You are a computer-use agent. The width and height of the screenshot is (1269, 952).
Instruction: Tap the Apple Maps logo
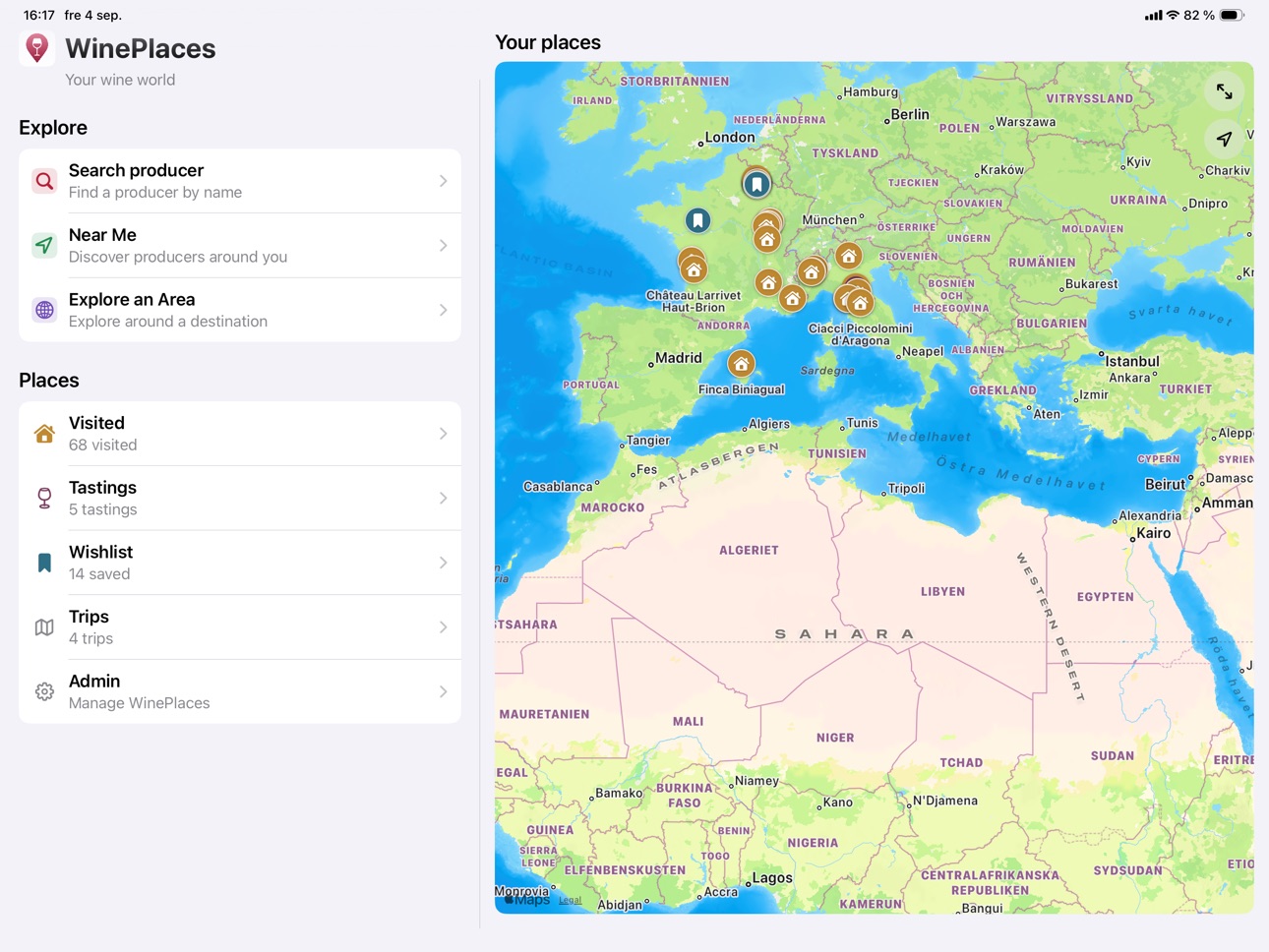[527, 899]
